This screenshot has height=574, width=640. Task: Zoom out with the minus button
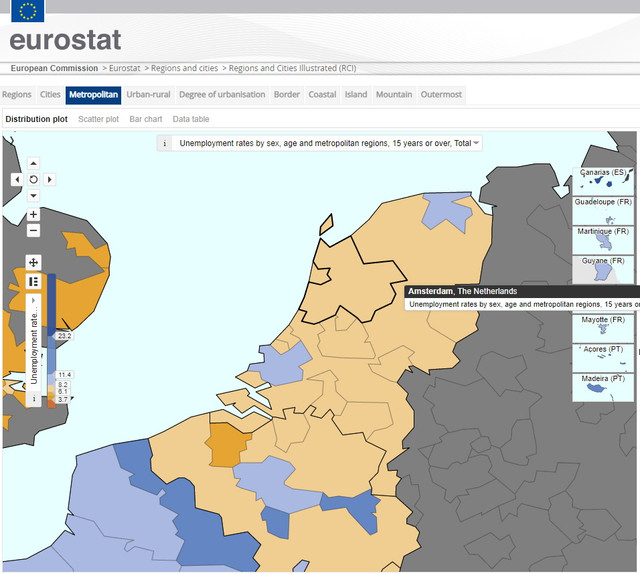[33, 230]
